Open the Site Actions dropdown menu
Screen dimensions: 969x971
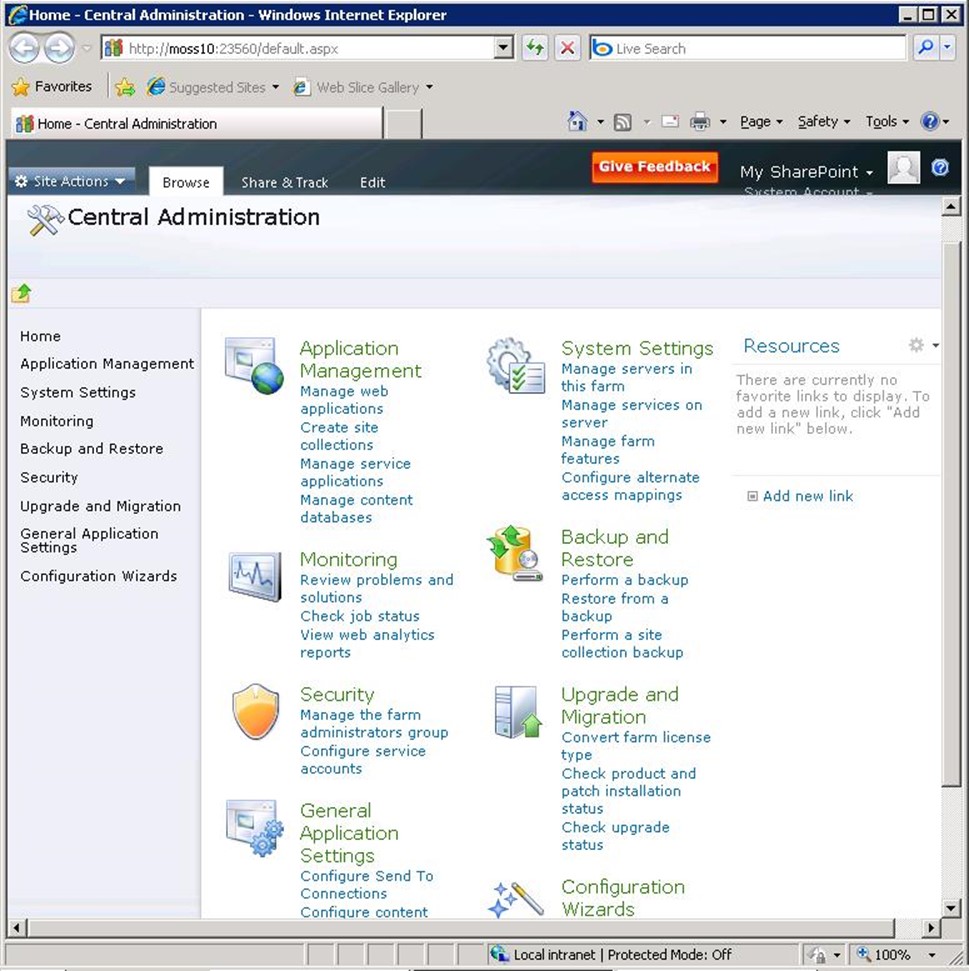pos(71,181)
